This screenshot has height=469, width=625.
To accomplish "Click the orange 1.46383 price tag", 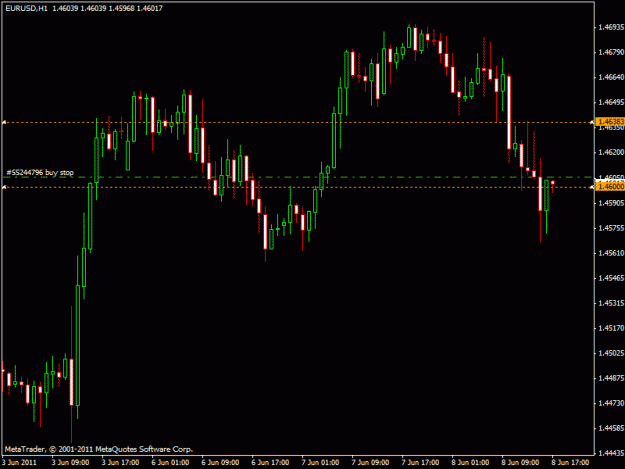I will pos(610,122).
